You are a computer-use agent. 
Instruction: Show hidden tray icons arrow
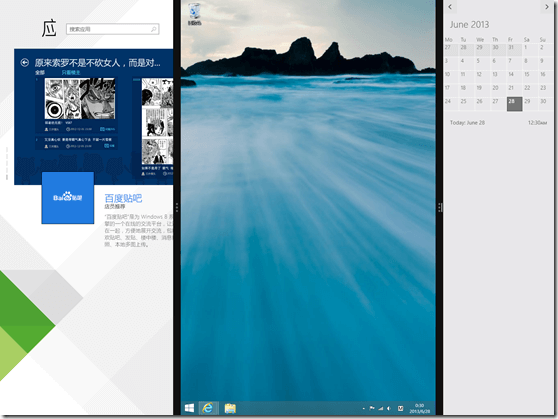coord(363,408)
